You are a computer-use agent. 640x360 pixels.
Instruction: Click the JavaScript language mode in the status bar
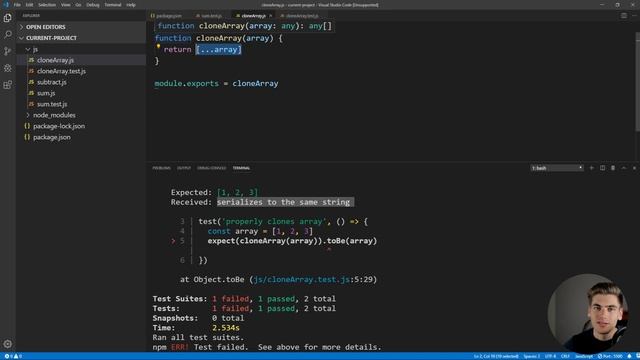point(584,356)
